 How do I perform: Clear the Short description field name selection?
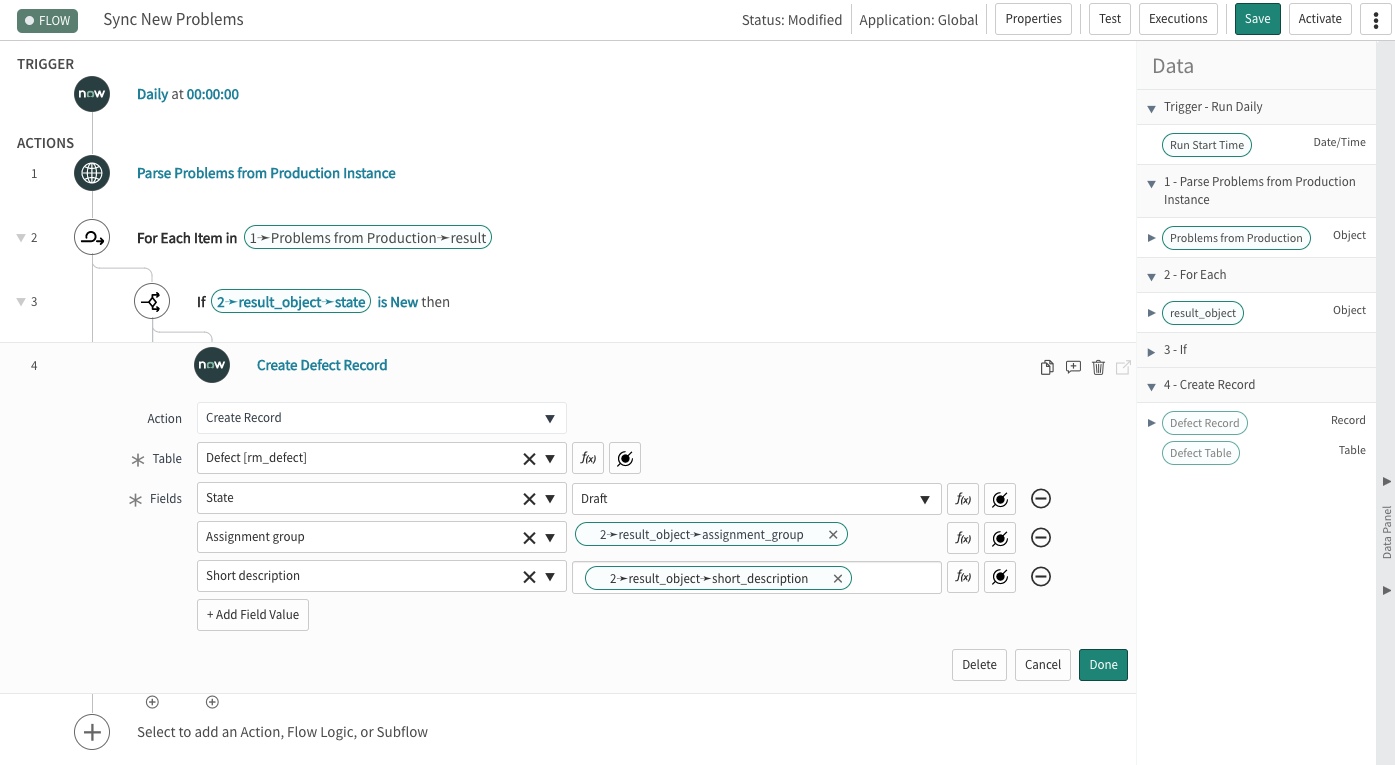(529, 577)
